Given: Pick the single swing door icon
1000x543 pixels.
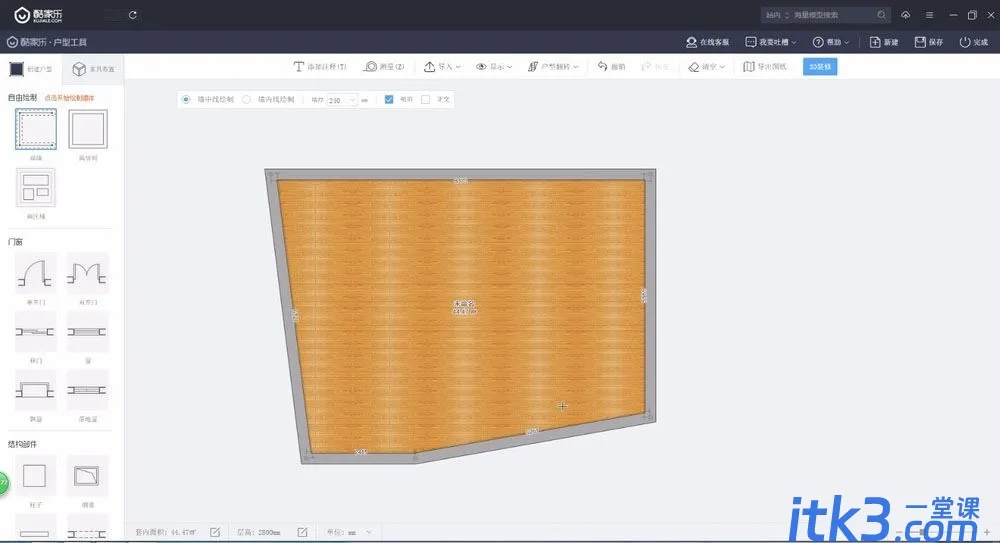Looking at the screenshot, I should [35, 273].
